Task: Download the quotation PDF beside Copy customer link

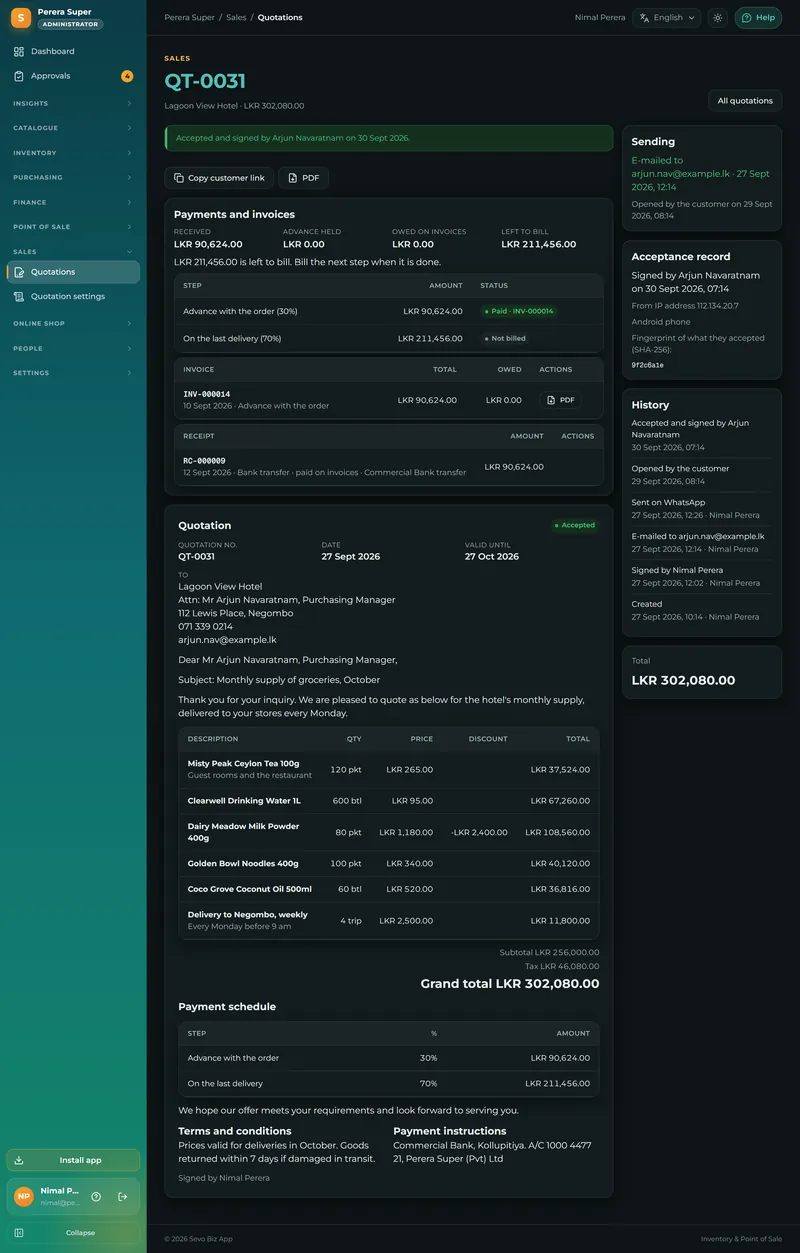Action: tap(303, 178)
